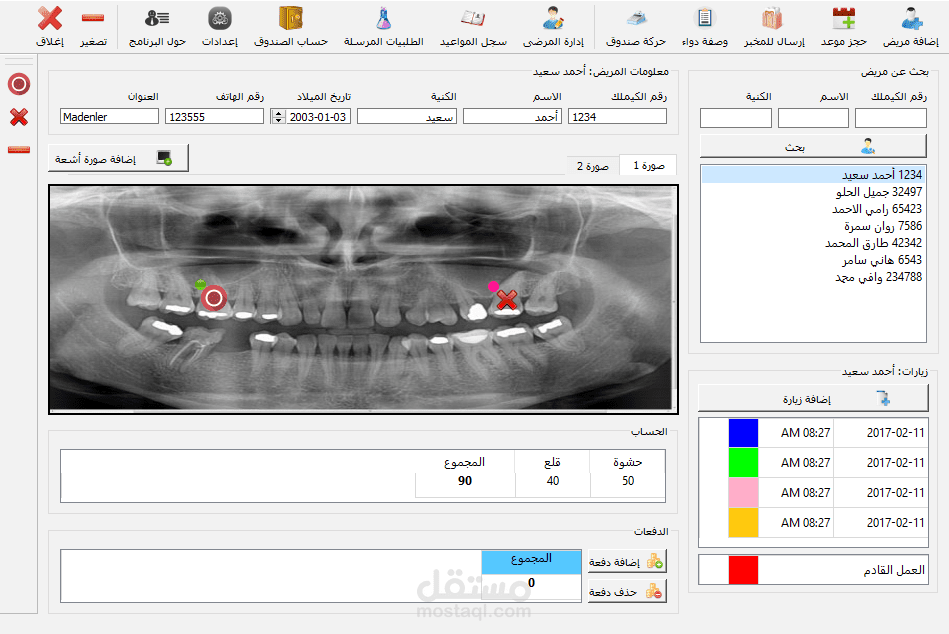Click green dot handle near circle marker
Image resolution: width=949 pixels, height=634 pixels.
pyautogui.click(x=200, y=284)
